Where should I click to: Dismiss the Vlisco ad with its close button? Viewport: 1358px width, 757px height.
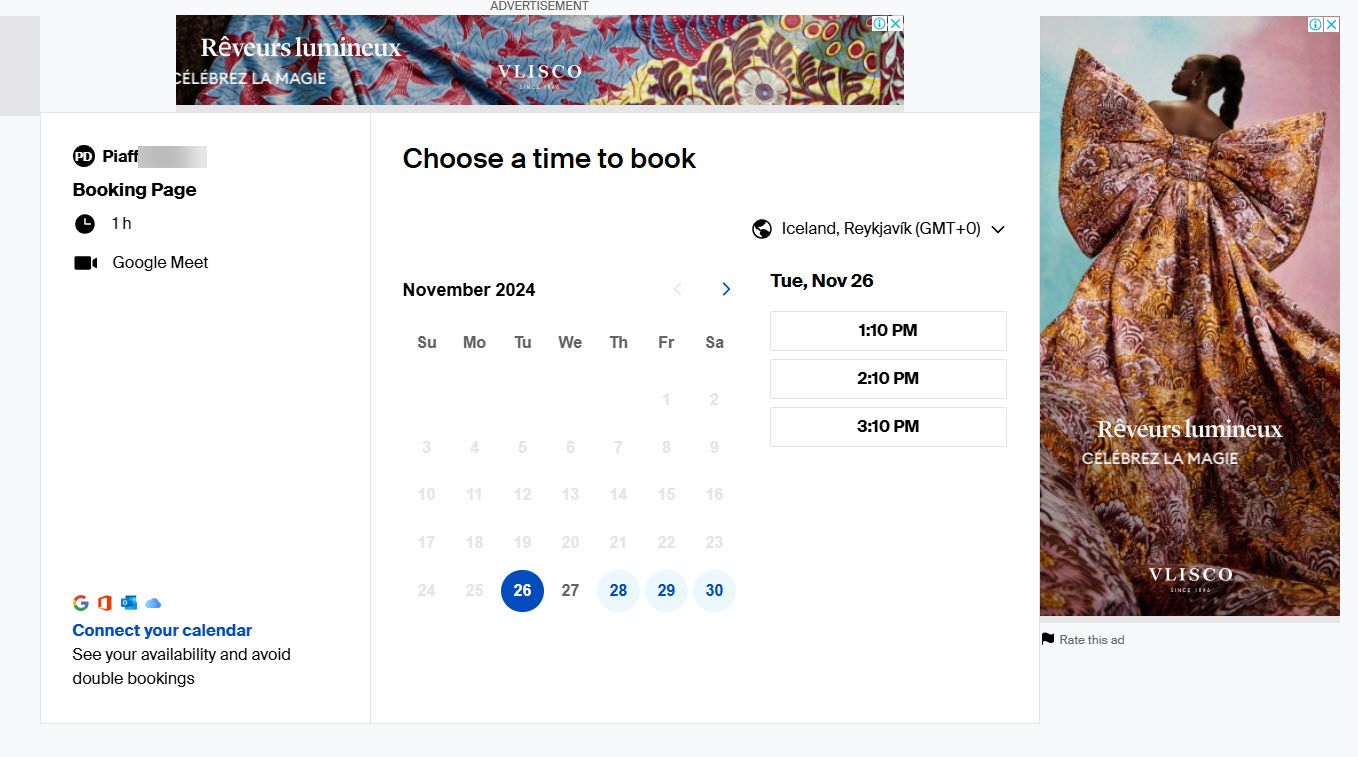(1331, 24)
